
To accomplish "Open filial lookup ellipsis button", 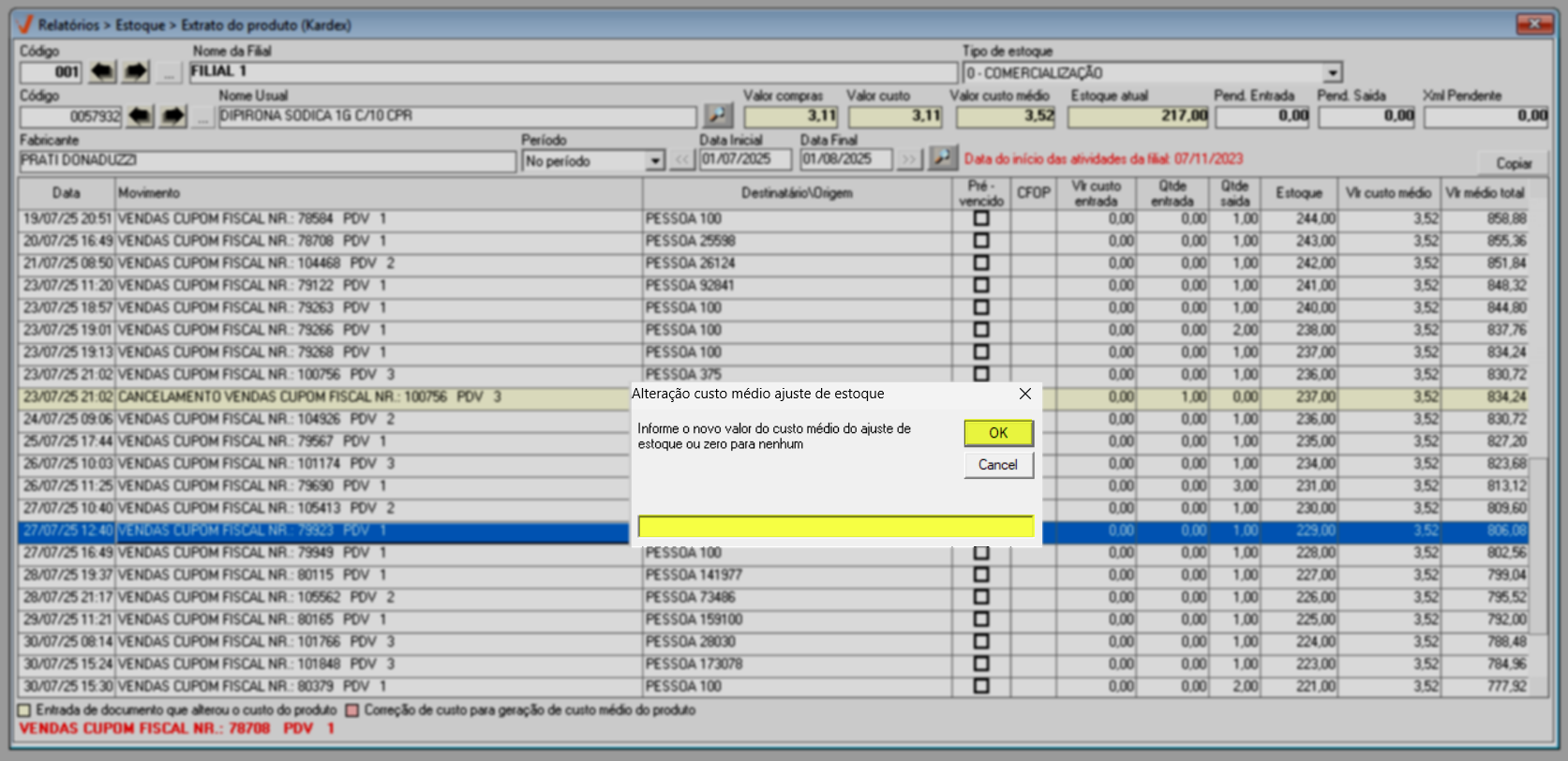I will [169, 72].
